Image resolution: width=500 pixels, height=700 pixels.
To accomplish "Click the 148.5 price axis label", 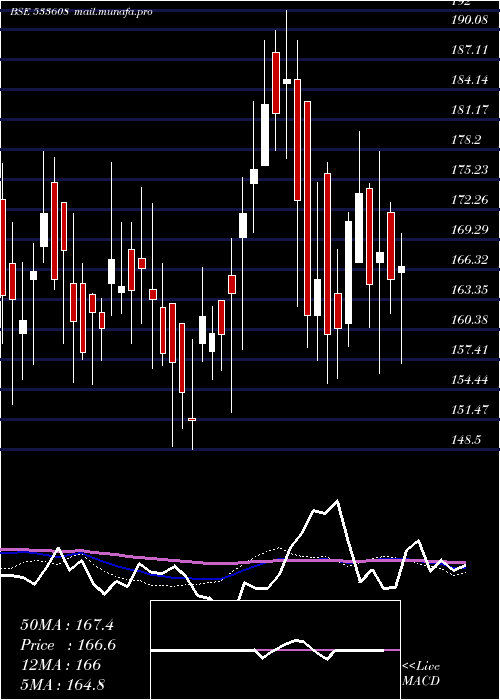I will click(x=466, y=440).
